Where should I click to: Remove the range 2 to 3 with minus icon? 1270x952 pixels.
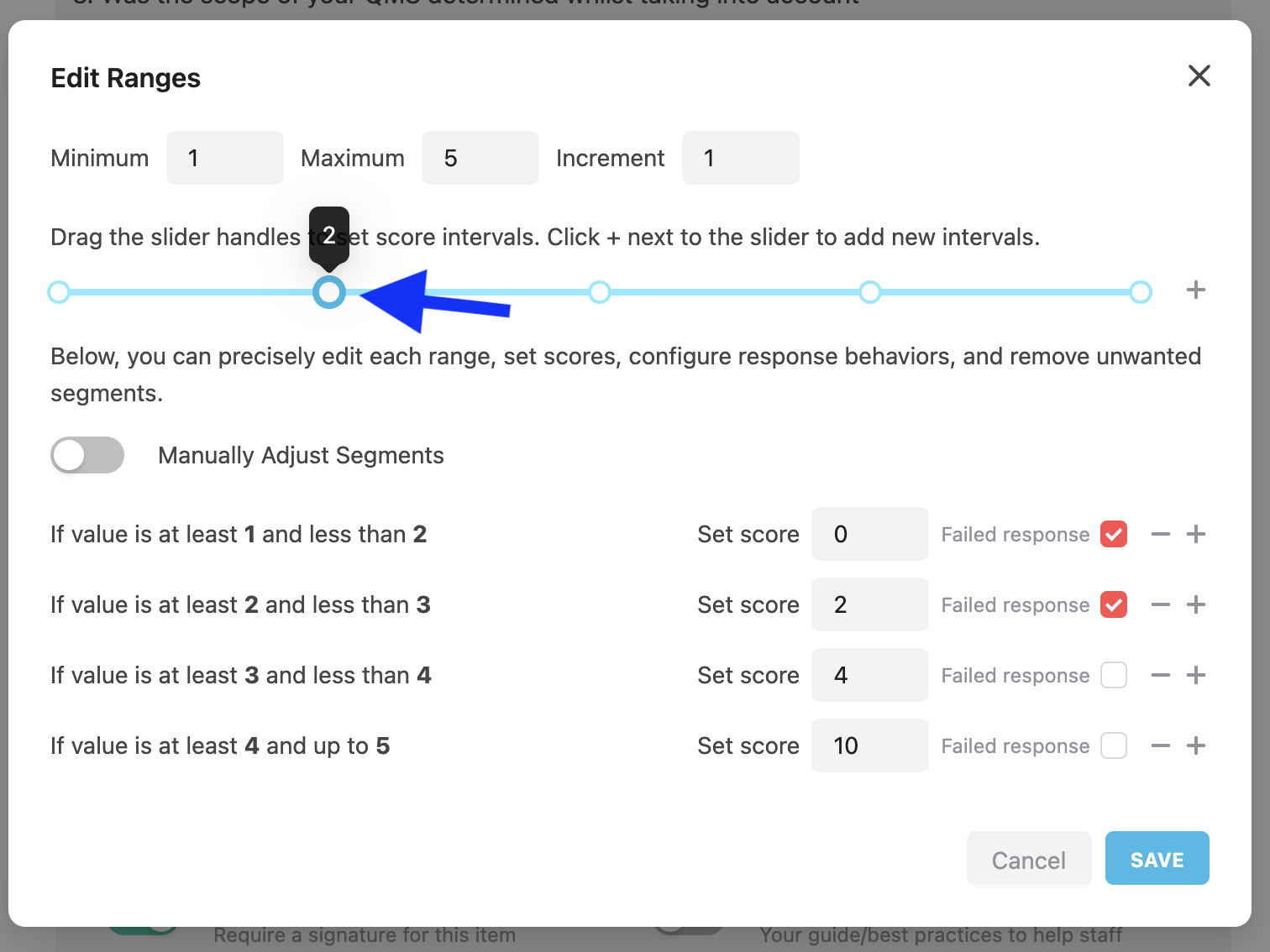[x=1161, y=605]
